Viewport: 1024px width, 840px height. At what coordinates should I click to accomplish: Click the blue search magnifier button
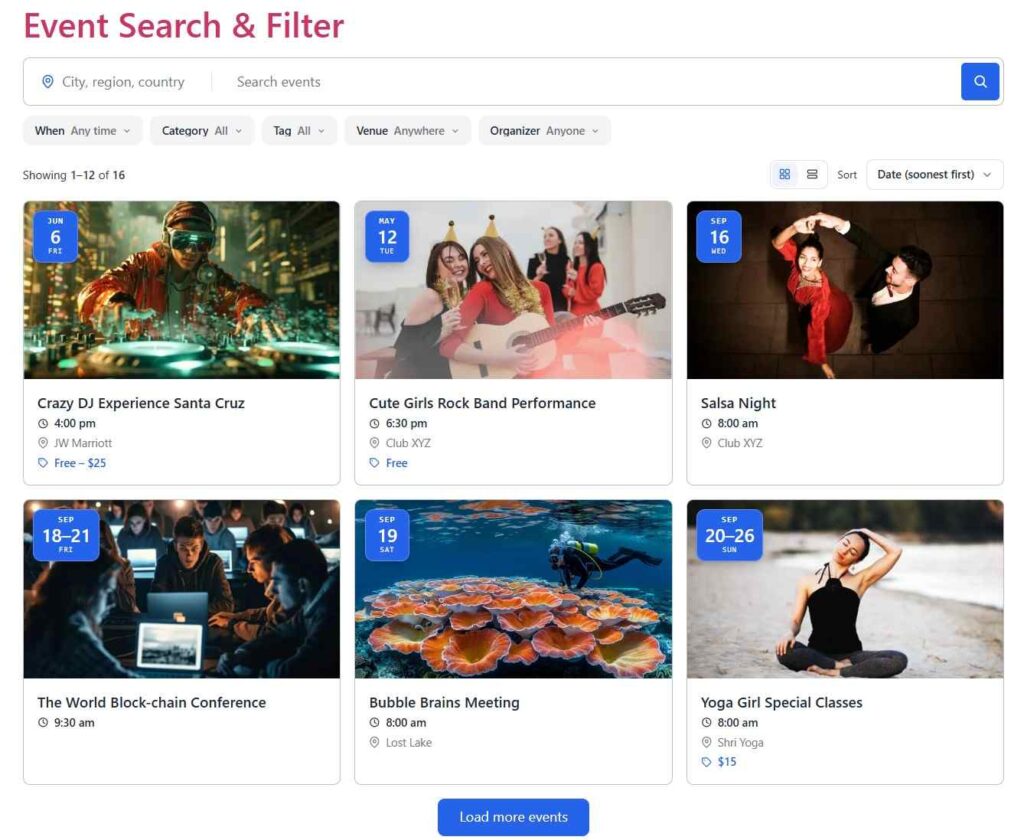tap(980, 82)
